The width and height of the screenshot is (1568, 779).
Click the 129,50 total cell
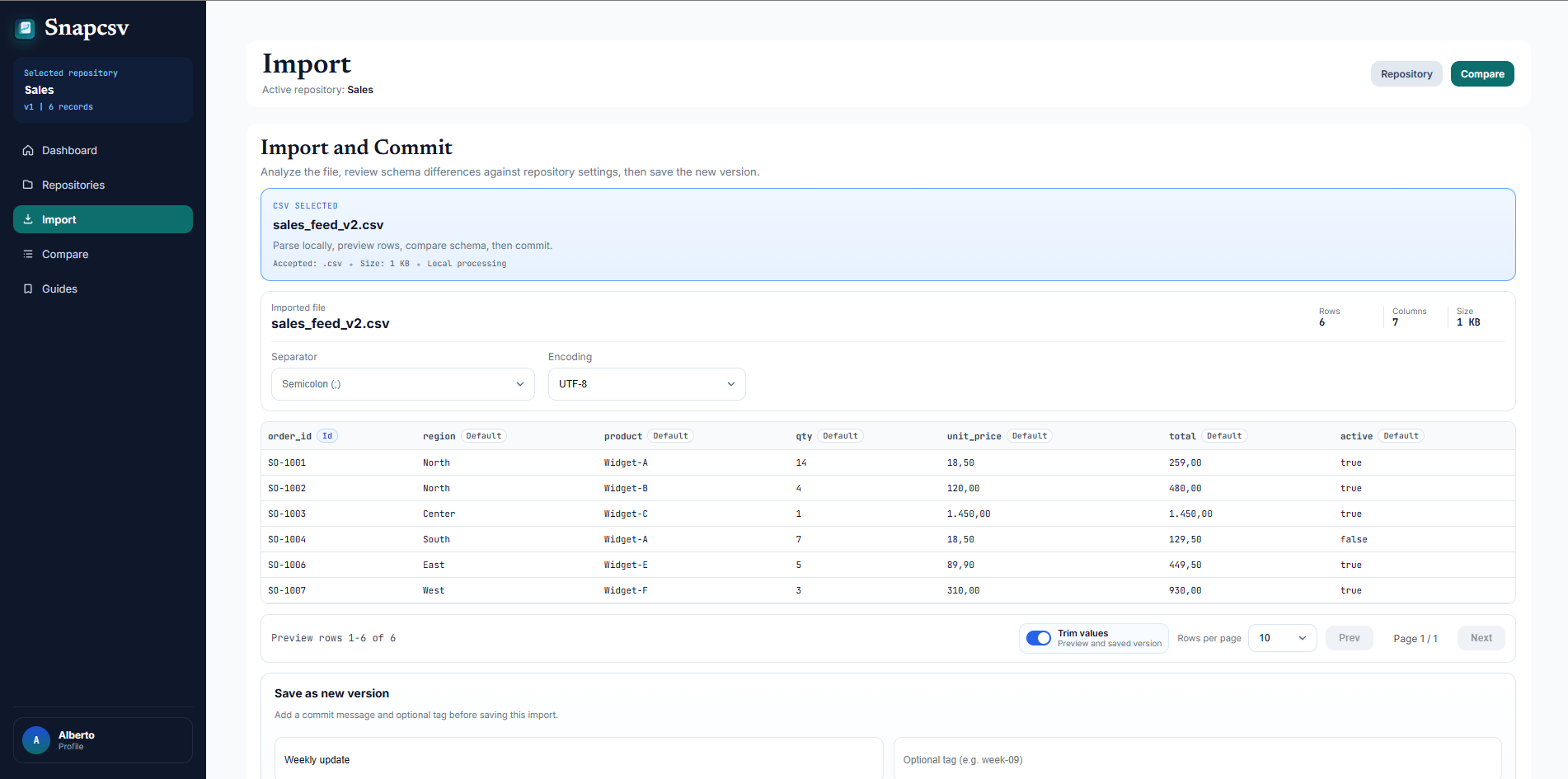pos(1185,540)
